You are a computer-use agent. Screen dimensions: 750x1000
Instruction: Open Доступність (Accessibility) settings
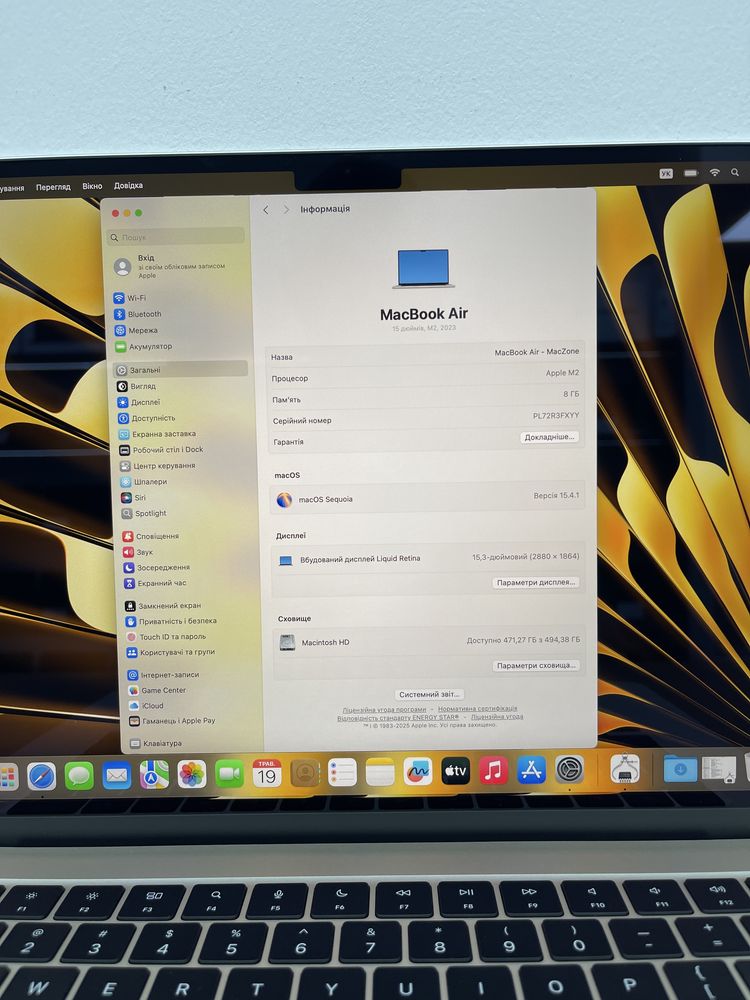(x=147, y=418)
